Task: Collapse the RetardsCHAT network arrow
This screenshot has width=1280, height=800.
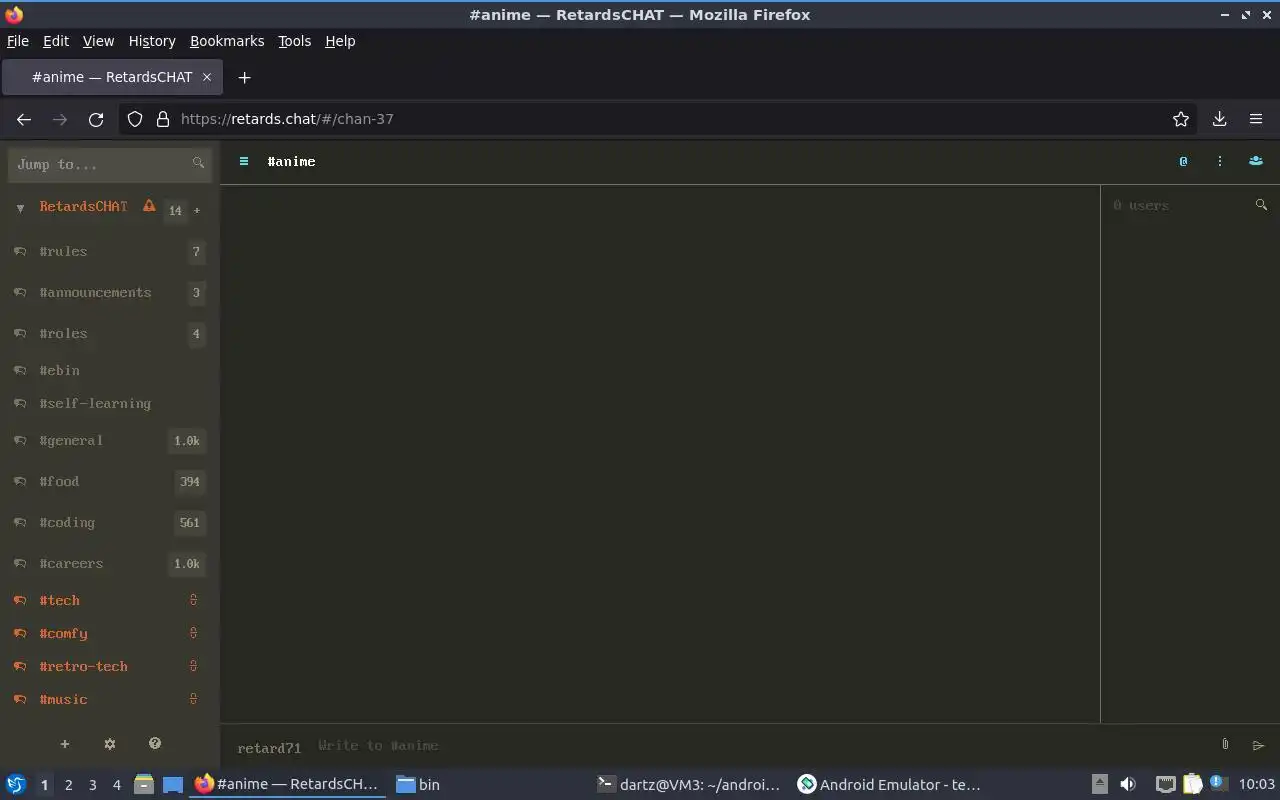Action: point(20,208)
